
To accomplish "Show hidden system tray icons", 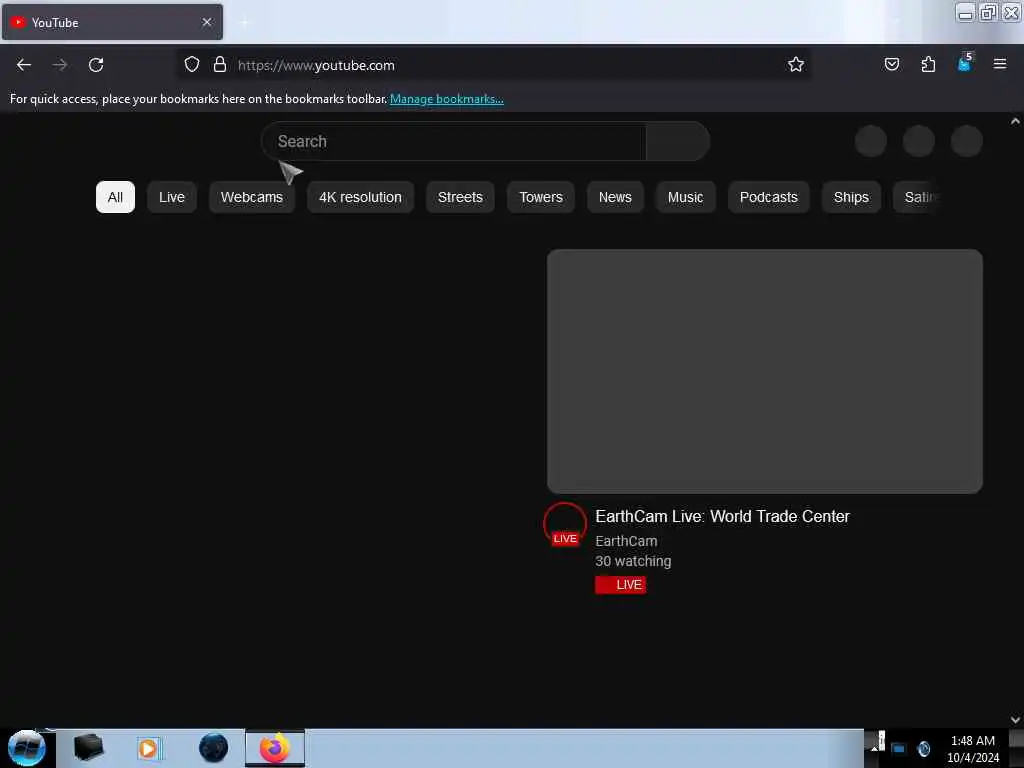I will (874, 748).
